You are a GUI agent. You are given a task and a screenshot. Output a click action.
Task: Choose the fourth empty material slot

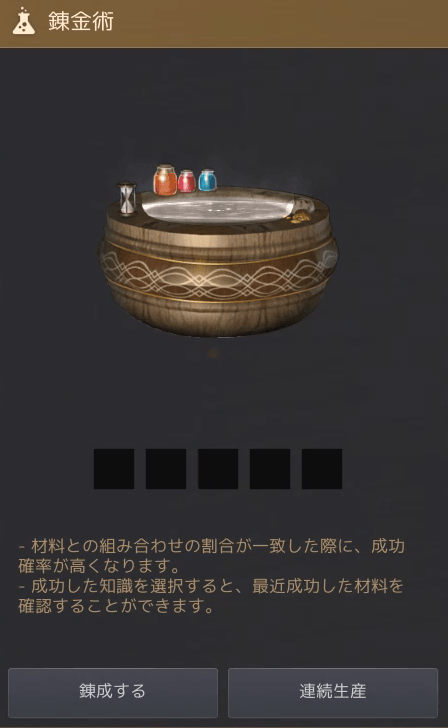point(270,469)
